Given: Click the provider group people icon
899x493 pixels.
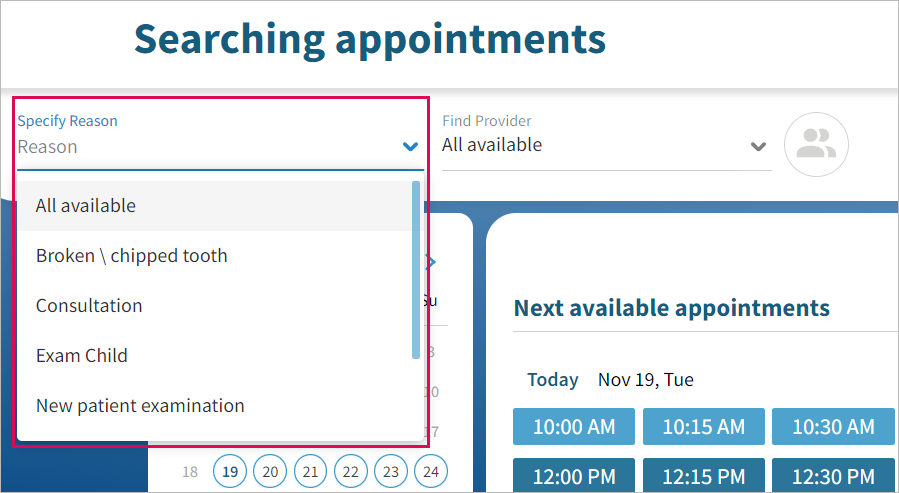Looking at the screenshot, I should point(816,145).
